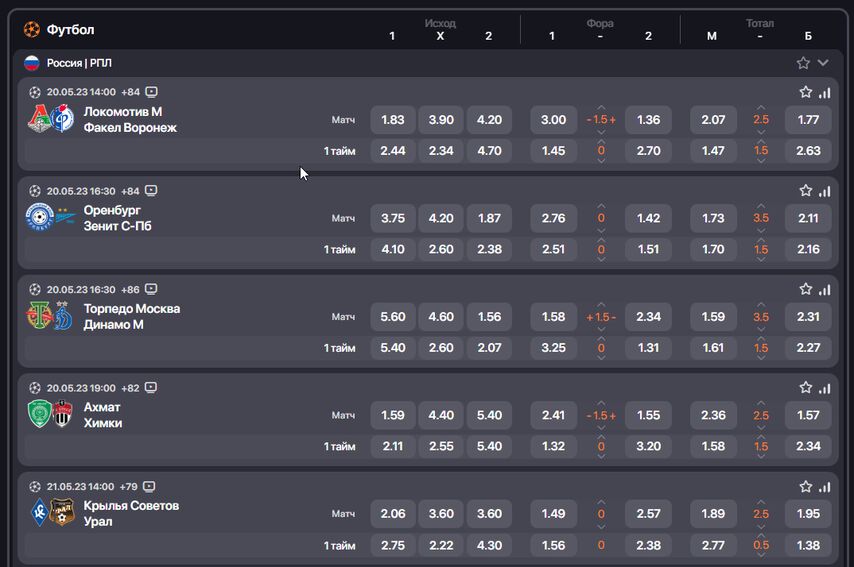Image resolution: width=854 pixels, height=567 pixels.
Task: Choose Торпедо Москва win odds 5.60
Action: point(393,316)
